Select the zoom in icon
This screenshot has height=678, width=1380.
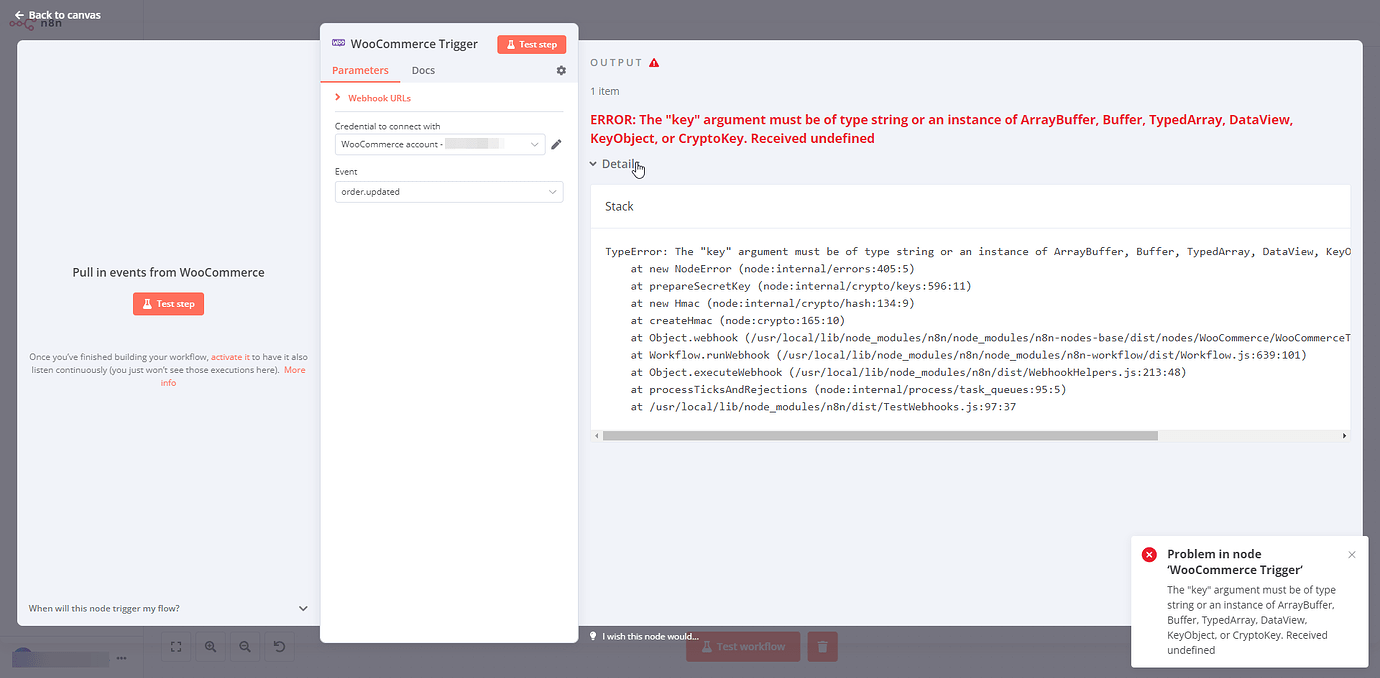210,646
